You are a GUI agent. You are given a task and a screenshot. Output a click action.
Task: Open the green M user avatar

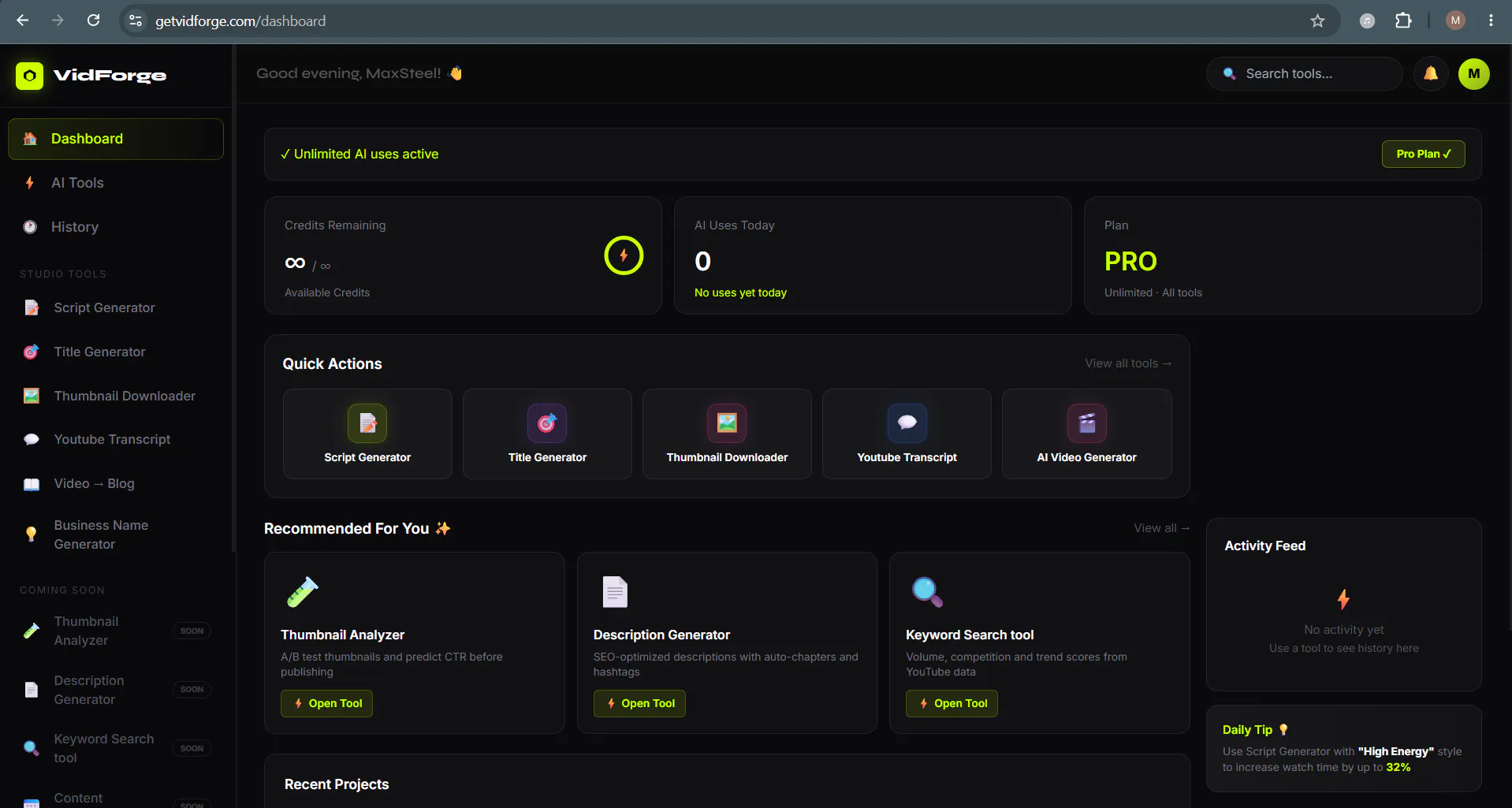pyautogui.click(x=1473, y=74)
